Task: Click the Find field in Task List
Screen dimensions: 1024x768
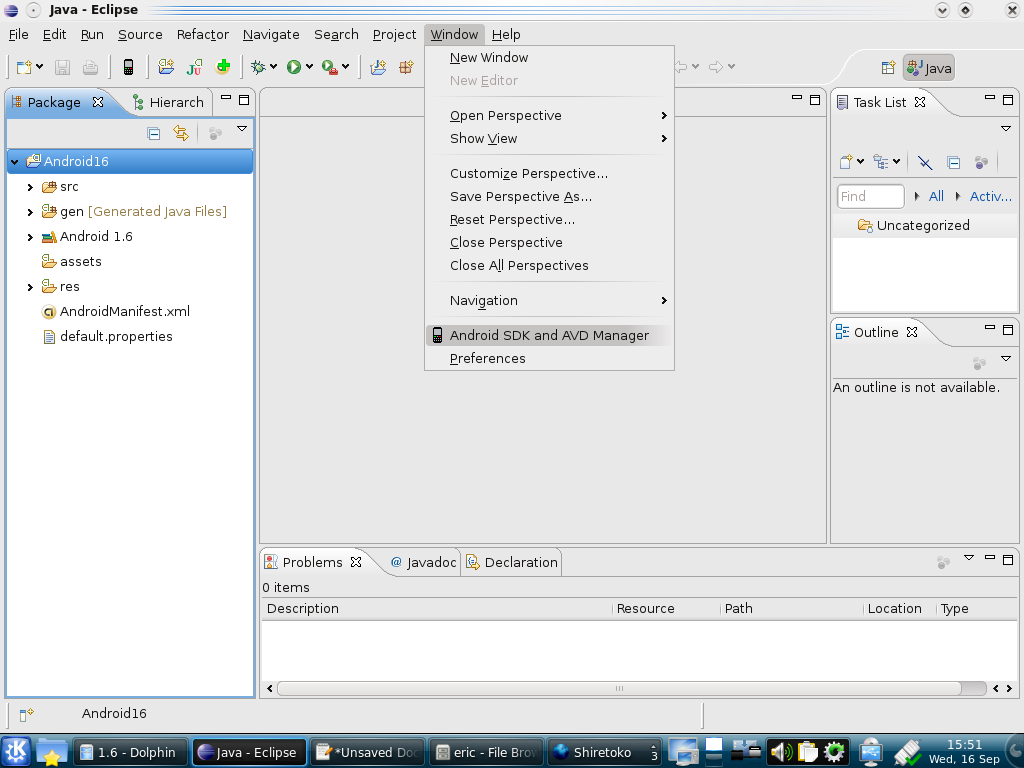Action: (871, 196)
